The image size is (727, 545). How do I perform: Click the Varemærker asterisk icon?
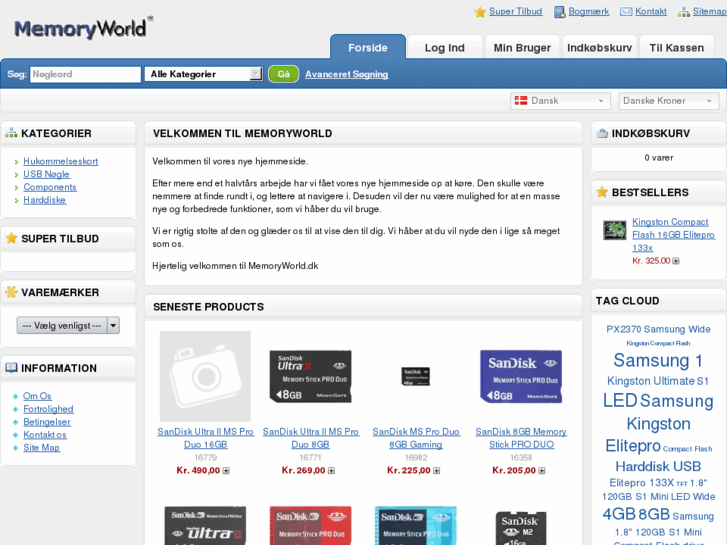pos(11,292)
